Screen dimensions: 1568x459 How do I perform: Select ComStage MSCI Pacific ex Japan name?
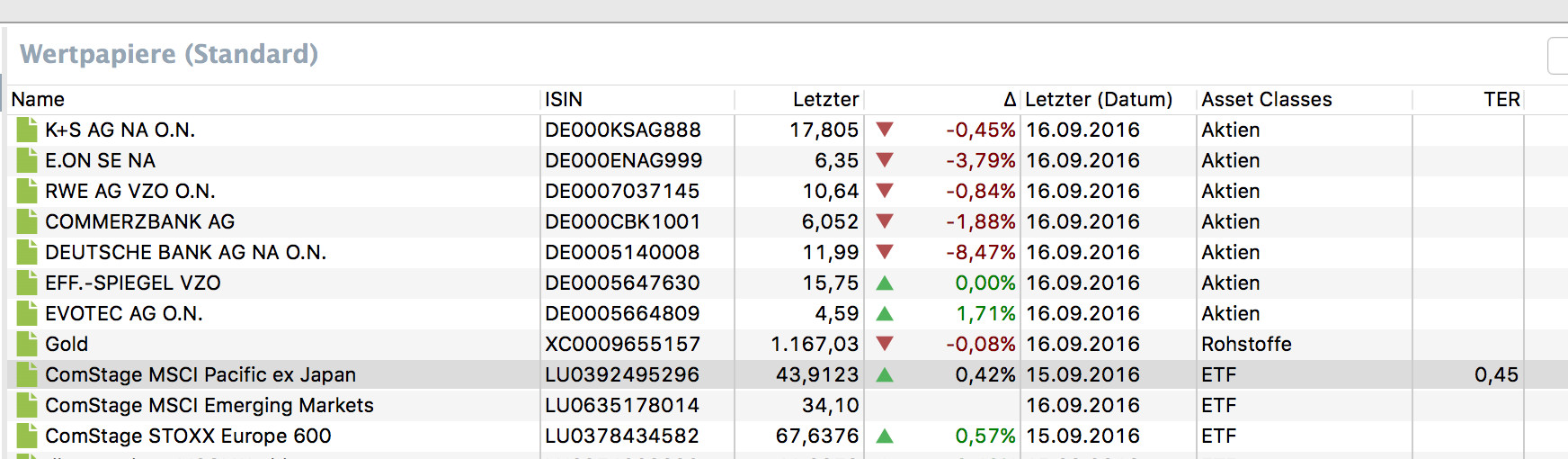200,374
